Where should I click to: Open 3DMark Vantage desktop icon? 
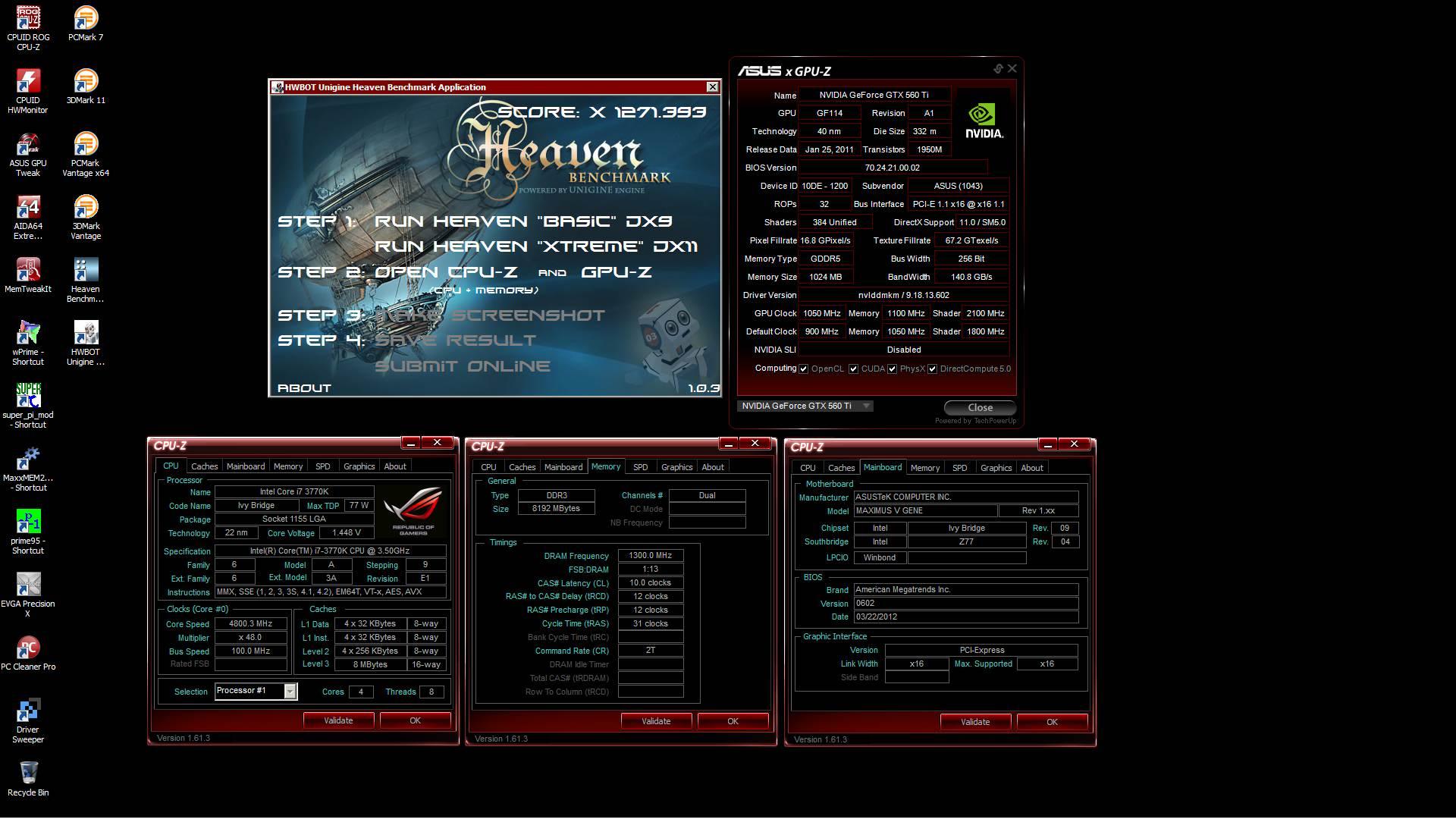(86, 216)
